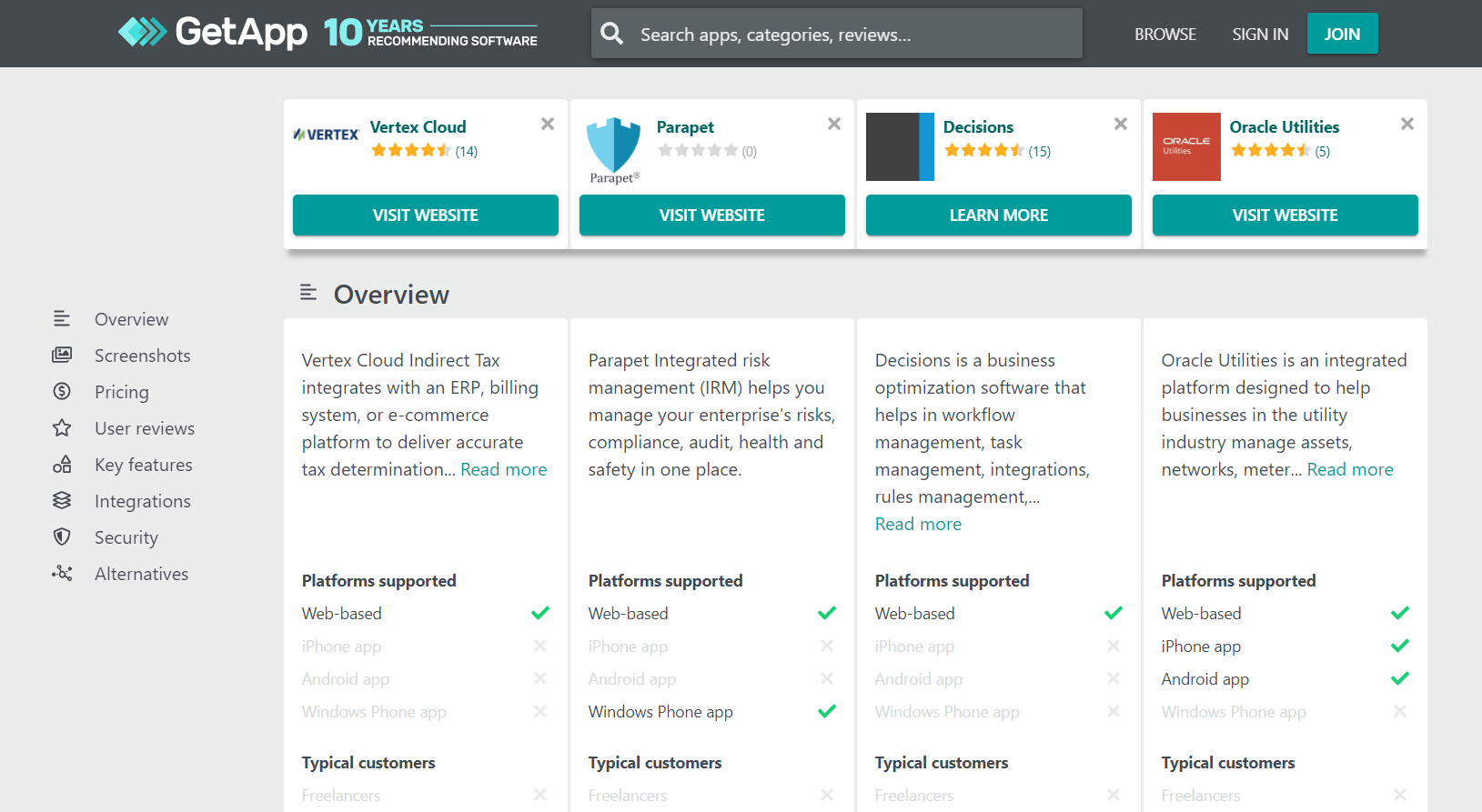Viewport: 1482px width, 812px height.
Task: Click Decisions star rating (15)
Action: tap(997, 151)
